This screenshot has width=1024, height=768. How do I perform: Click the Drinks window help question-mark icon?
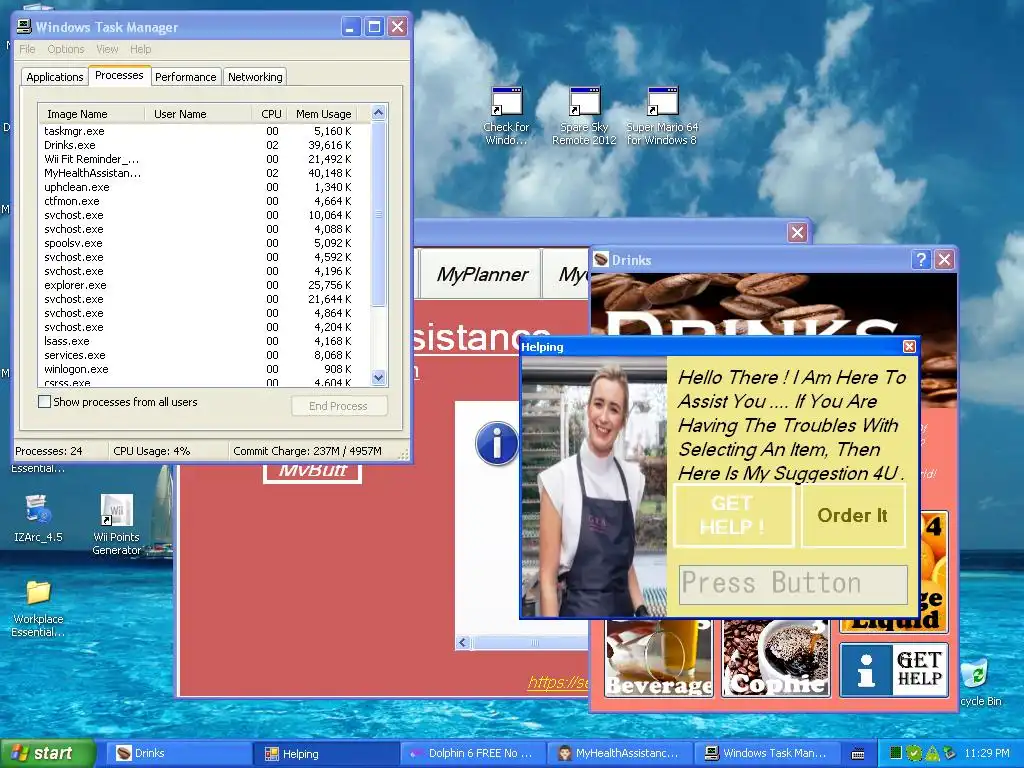(921, 260)
